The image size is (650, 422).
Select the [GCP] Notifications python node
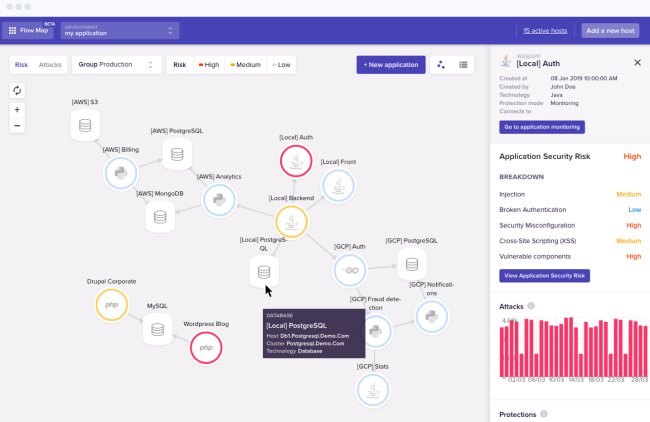[x=432, y=317]
